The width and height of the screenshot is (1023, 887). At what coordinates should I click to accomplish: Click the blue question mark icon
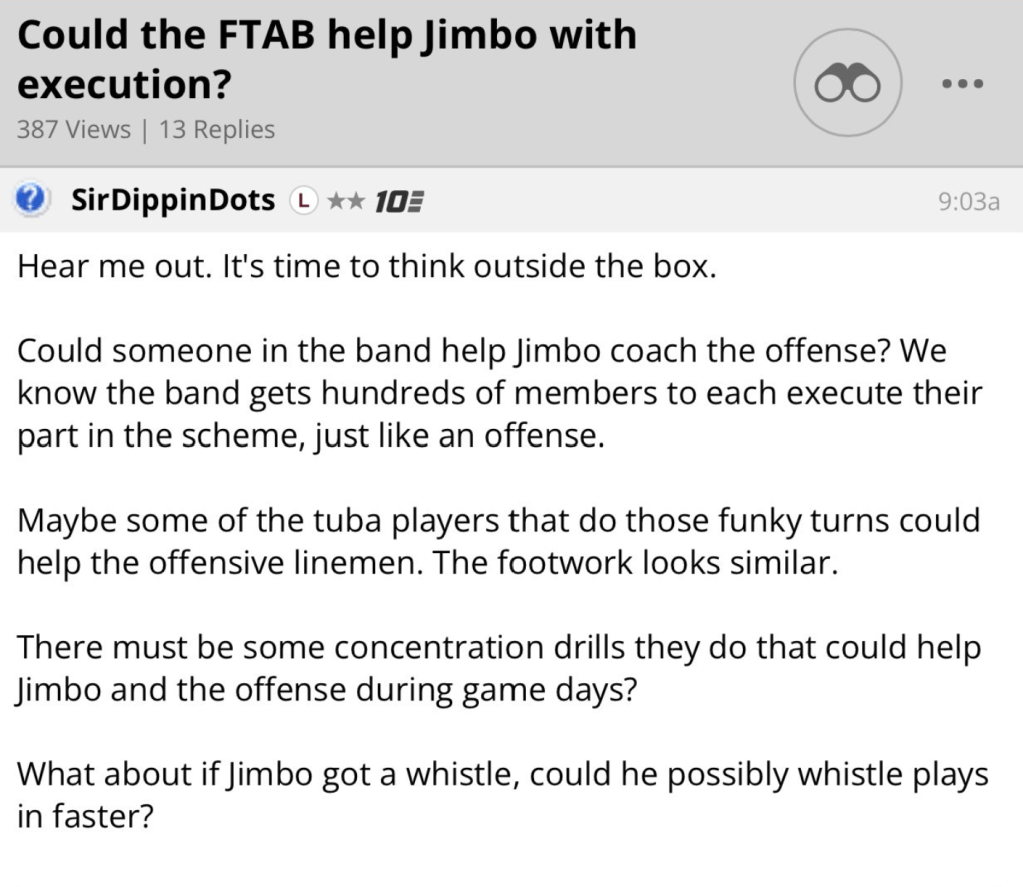pos(32,199)
